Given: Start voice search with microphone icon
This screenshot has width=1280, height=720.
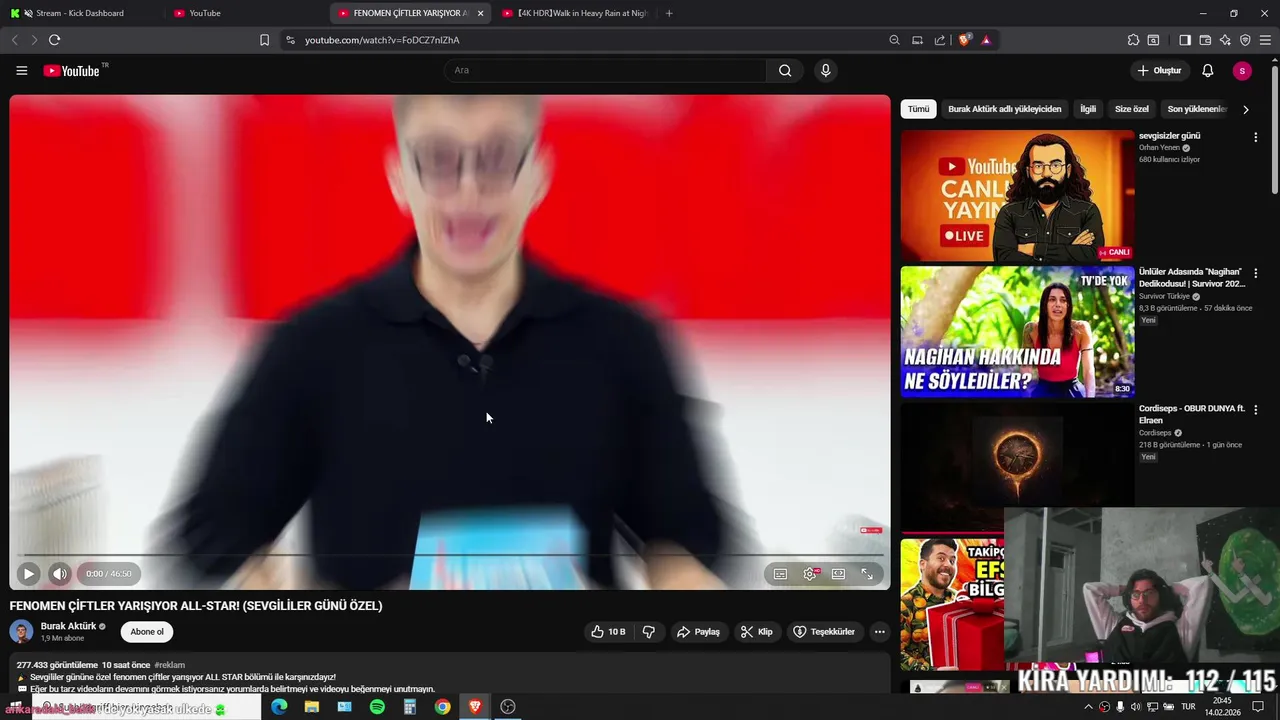Looking at the screenshot, I should 825,70.
